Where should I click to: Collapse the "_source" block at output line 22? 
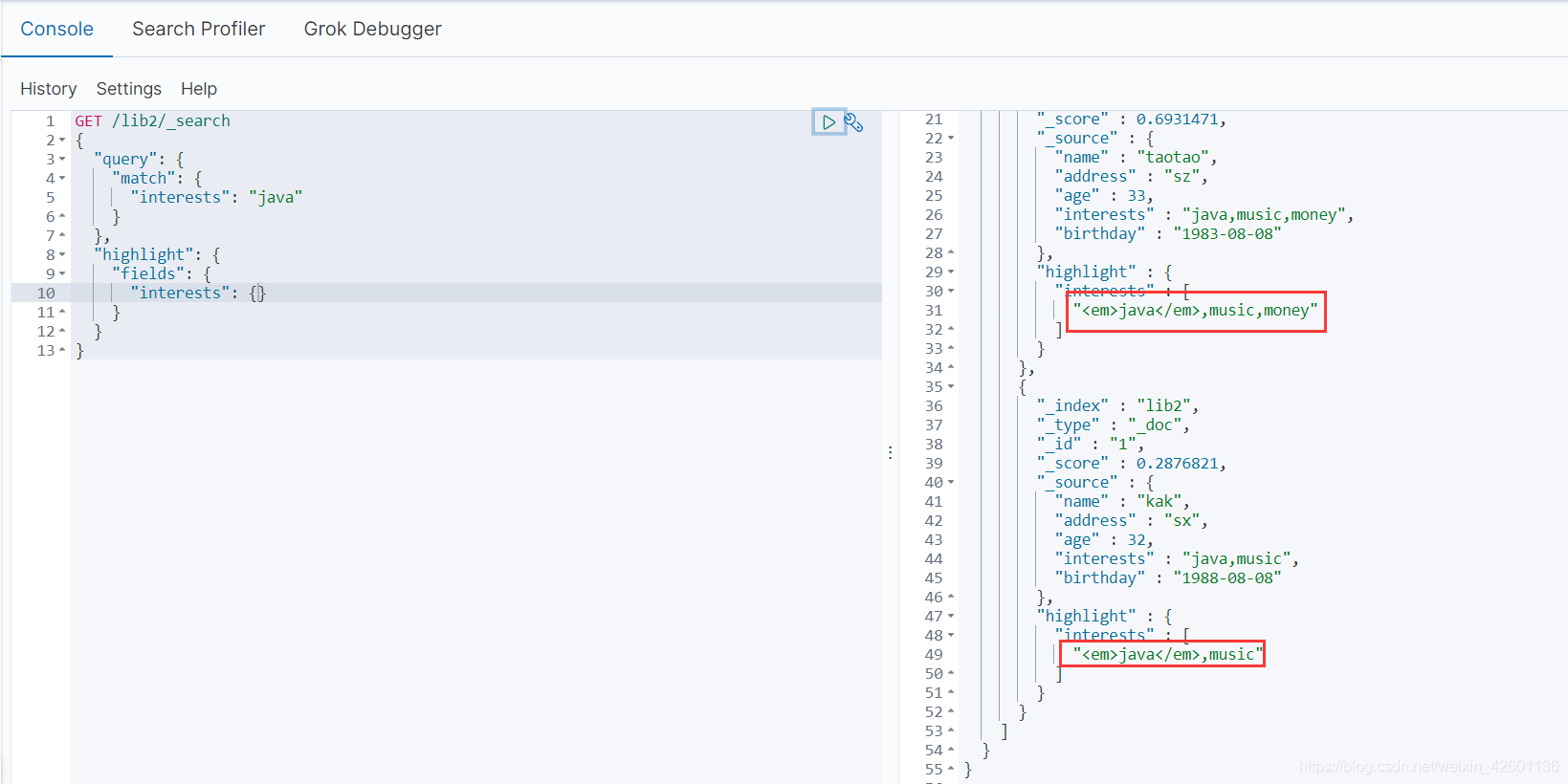pos(951,139)
